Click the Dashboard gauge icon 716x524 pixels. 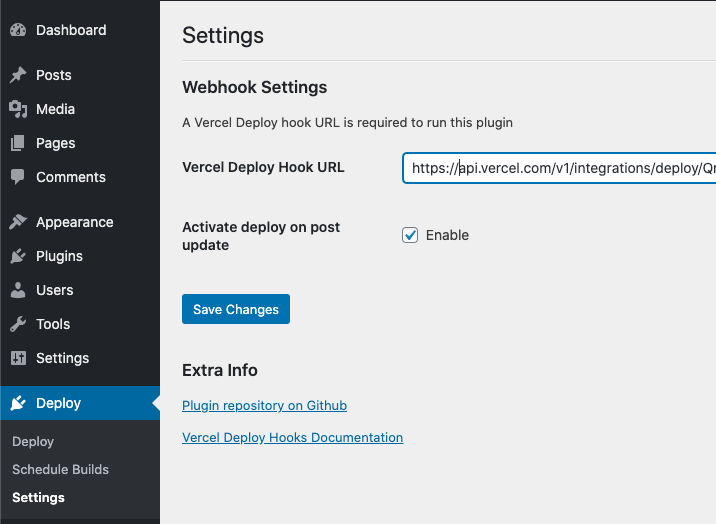(18, 30)
